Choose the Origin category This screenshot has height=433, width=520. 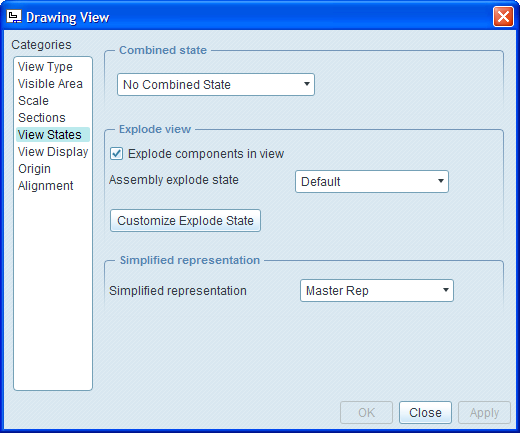coord(34,169)
